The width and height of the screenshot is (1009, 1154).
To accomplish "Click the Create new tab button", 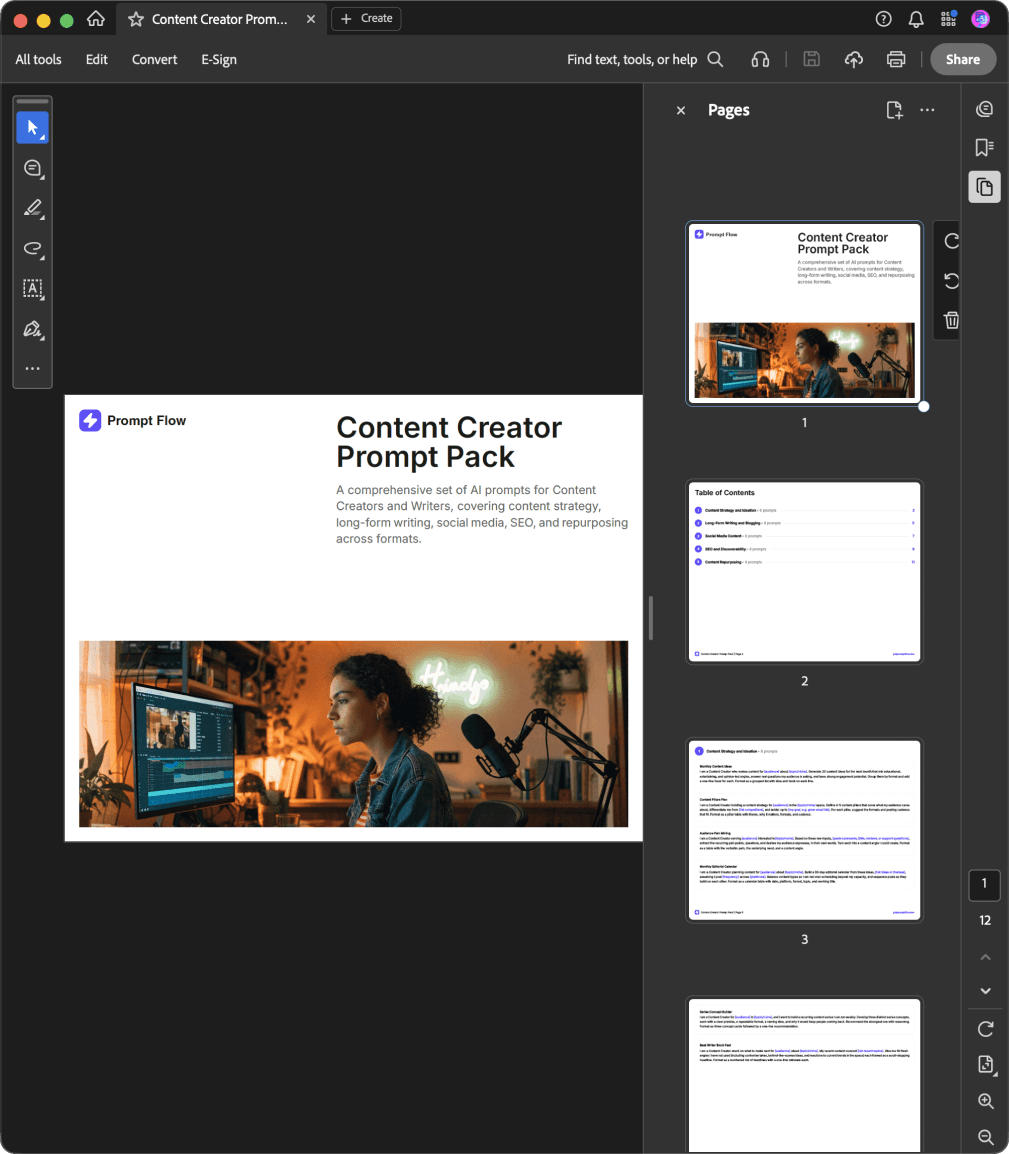I will coord(366,18).
